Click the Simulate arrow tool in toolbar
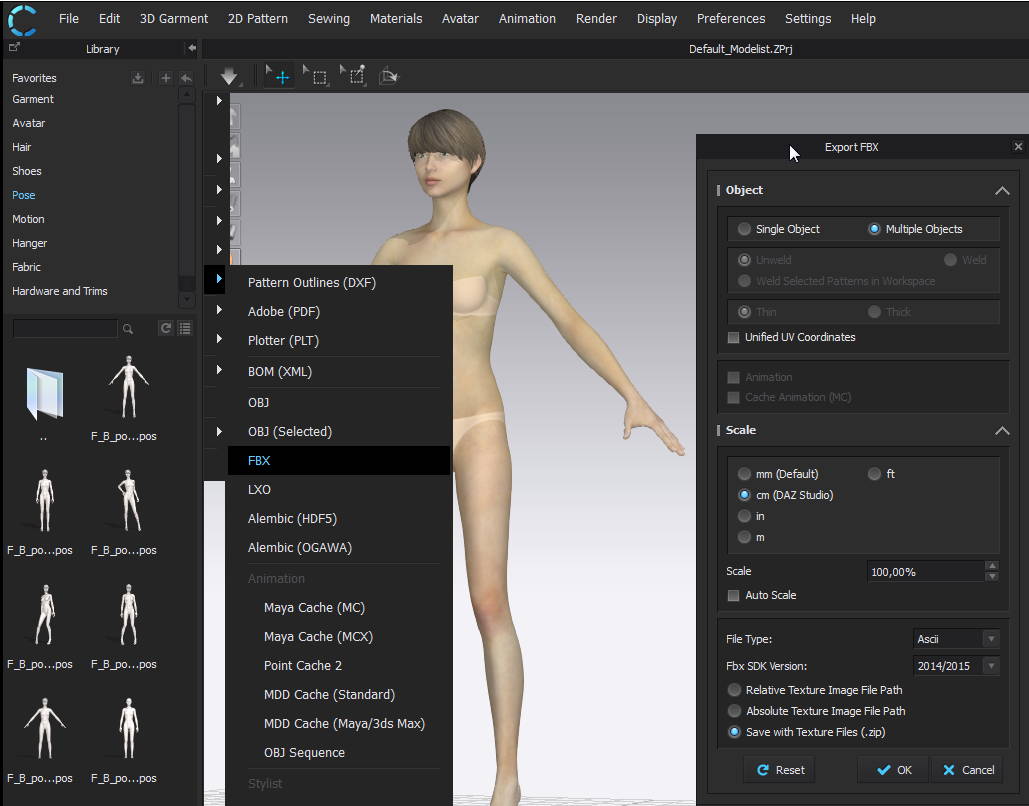 pyautogui.click(x=230, y=77)
